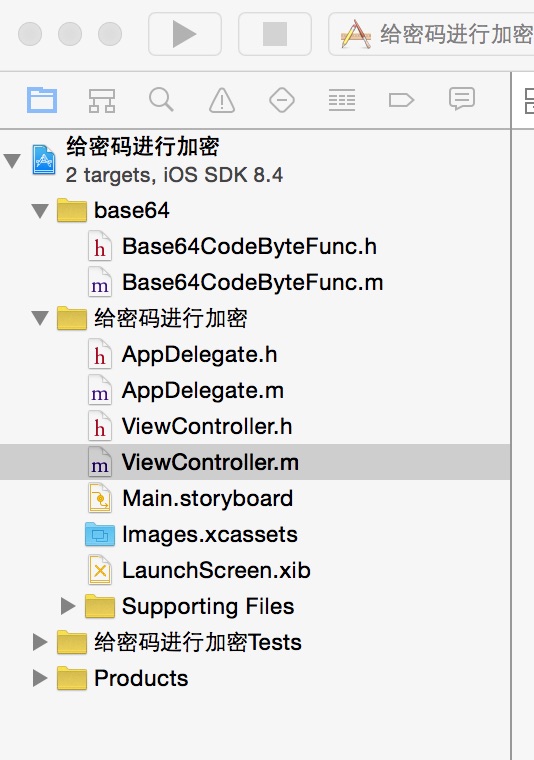Screen dimensions: 534x760
Task: Click the Stop button in toolbar
Action: tap(275, 34)
